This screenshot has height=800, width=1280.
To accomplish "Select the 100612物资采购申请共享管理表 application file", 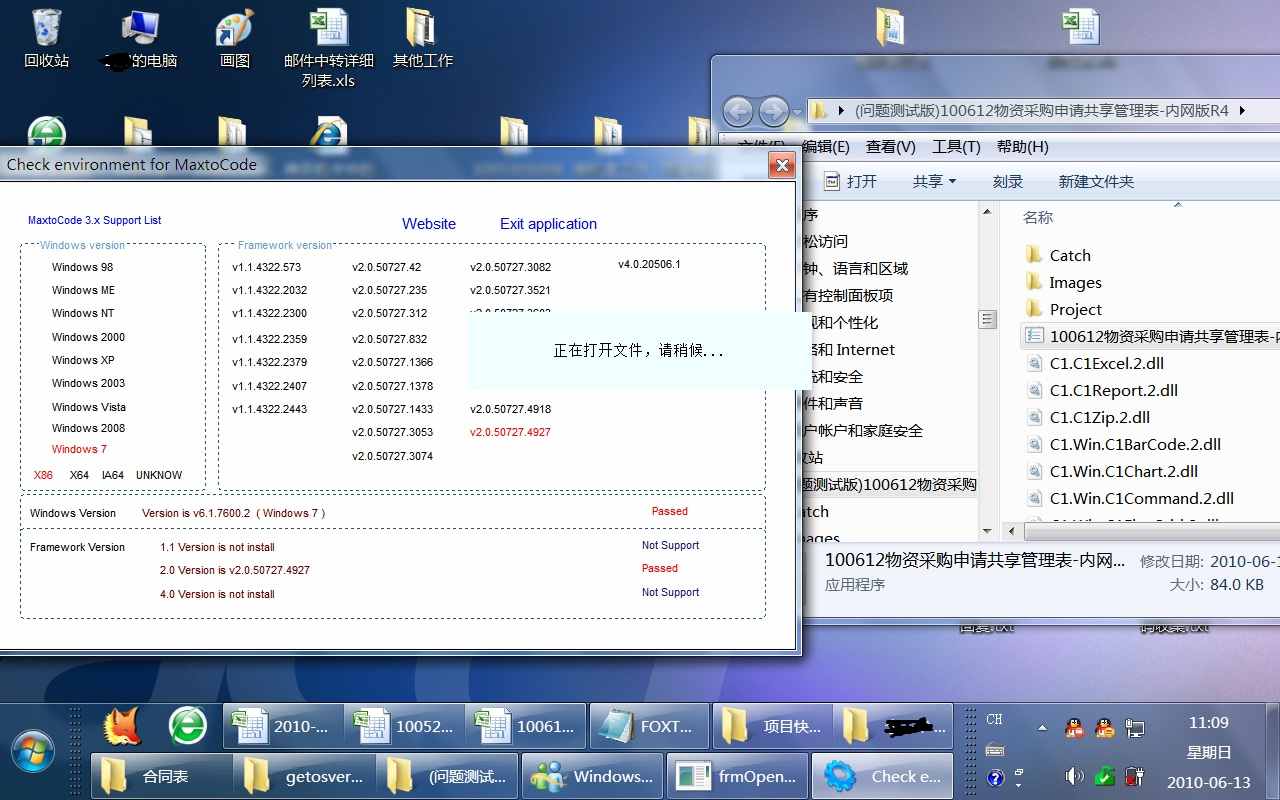I will [x=1152, y=337].
